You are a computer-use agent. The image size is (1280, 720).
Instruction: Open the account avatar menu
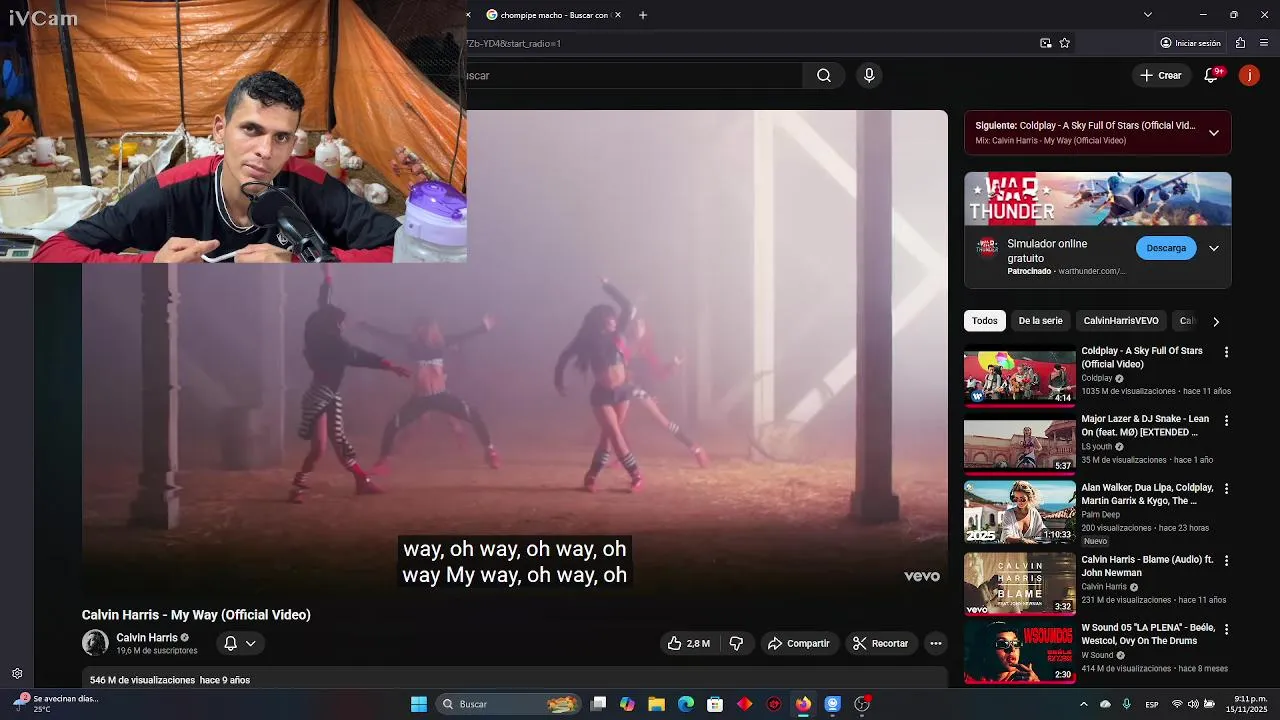[x=1249, y=75]
